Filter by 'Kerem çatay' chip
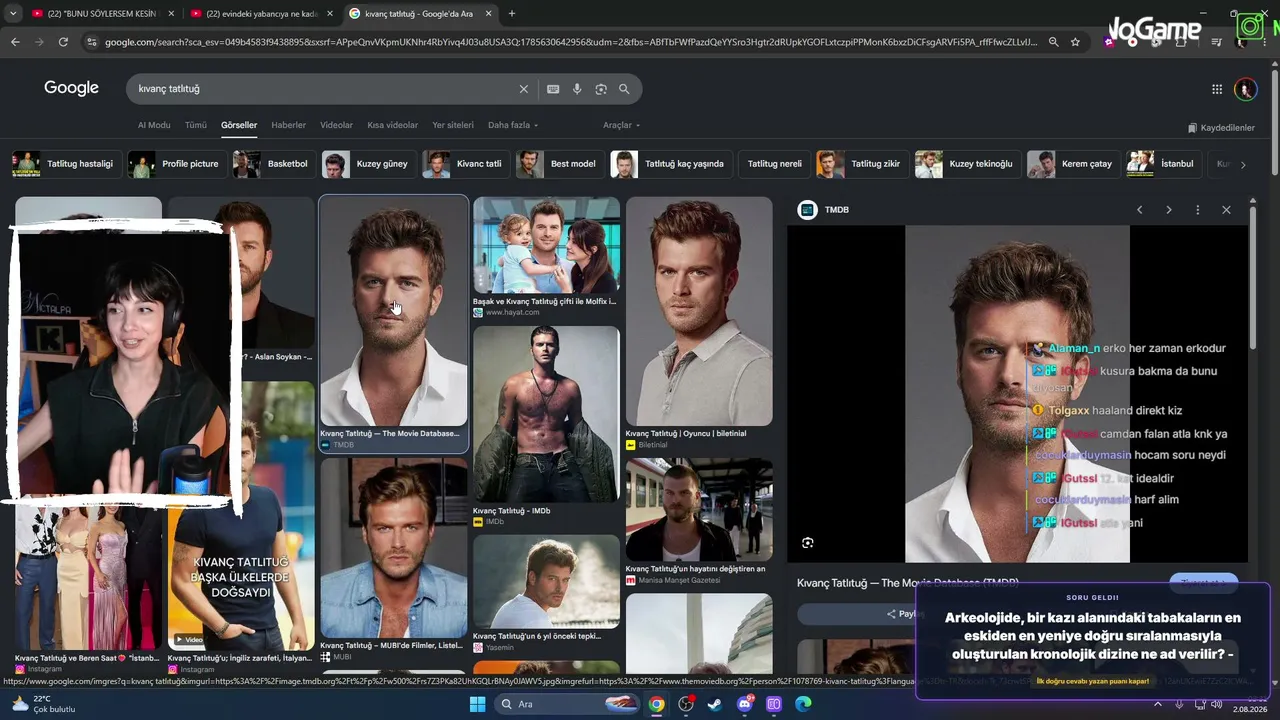Image resolution: width=1280 pixels, height=720 pixels. pos(1073,164)
